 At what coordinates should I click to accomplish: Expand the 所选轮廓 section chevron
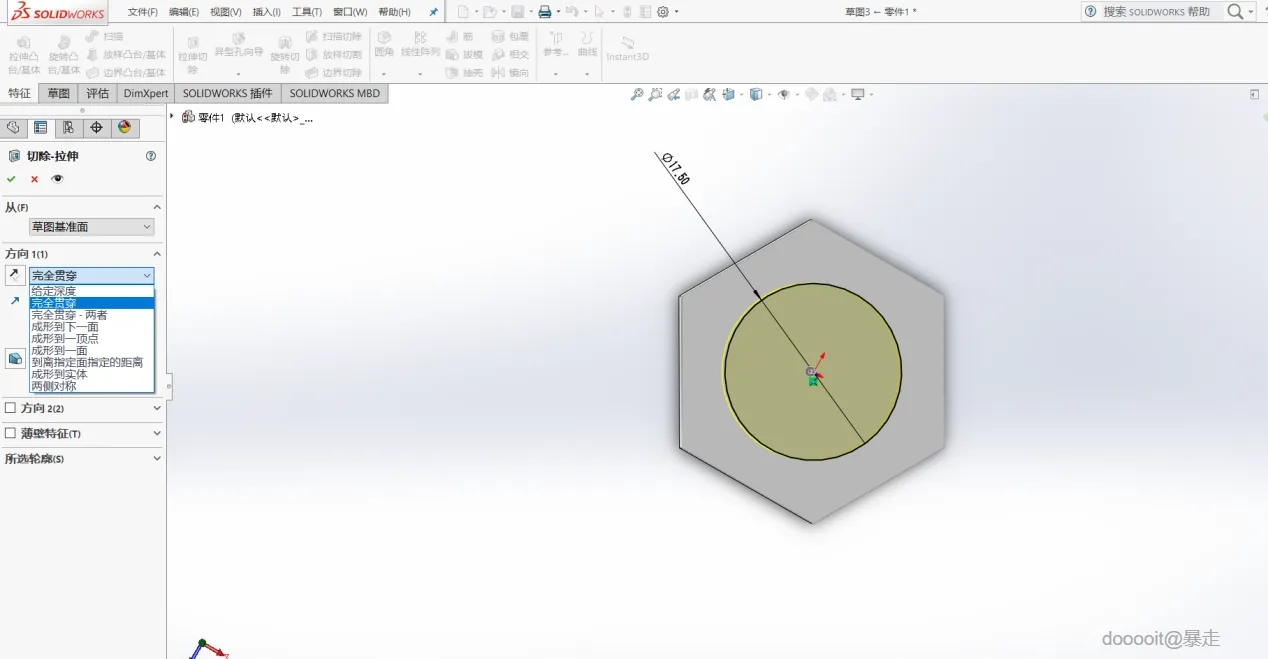[157, 458]
